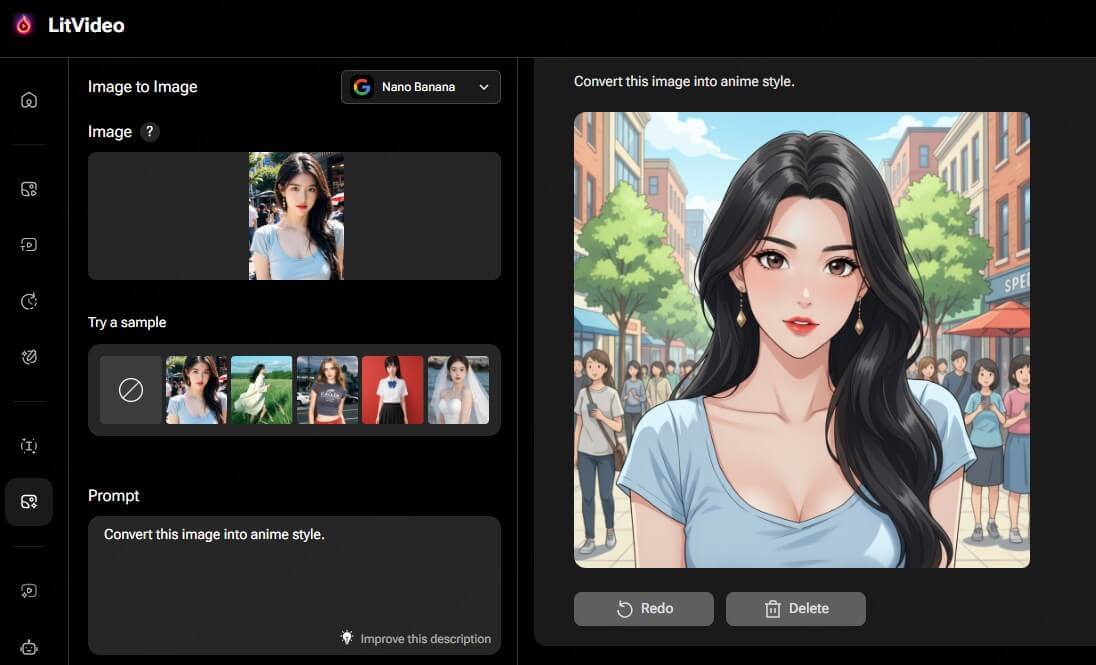Delete the generated anime image
This screenshot has width=1096, height=665.
(795, 608)
